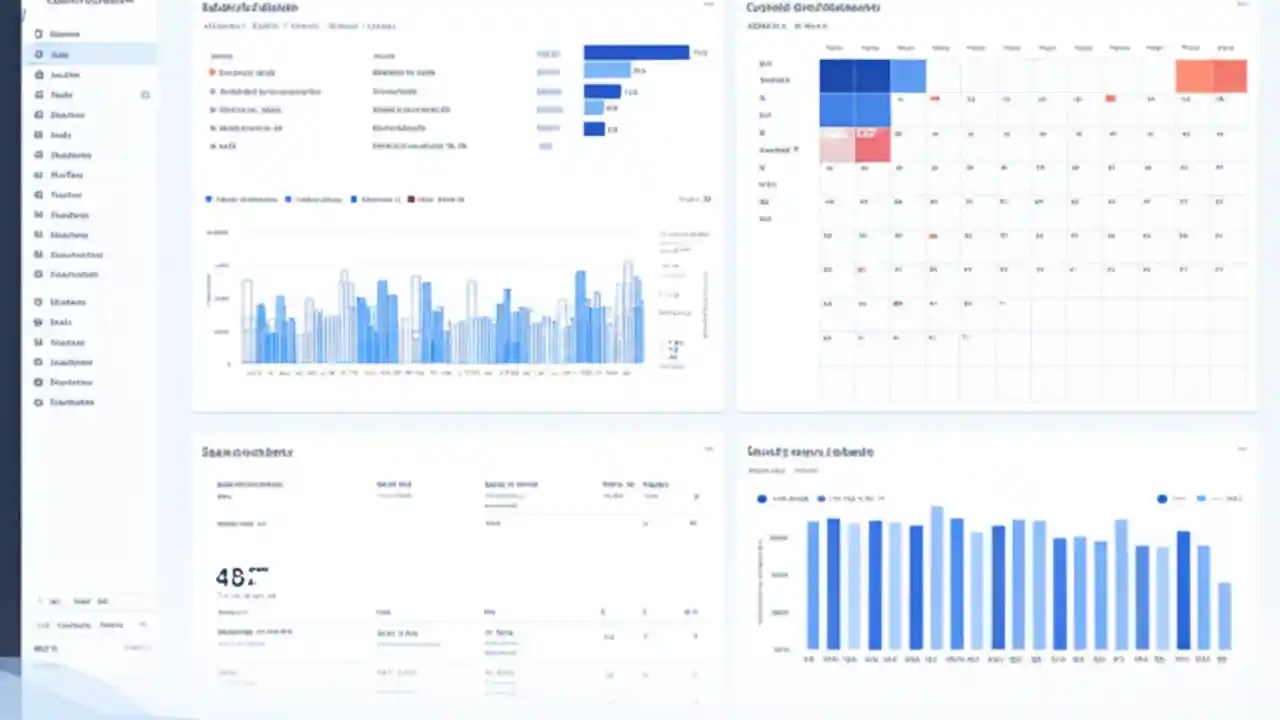Toggle the dark red legend item under the top-left chart
The height and width of the screenshot is (720, 1280).
[412, 199]
